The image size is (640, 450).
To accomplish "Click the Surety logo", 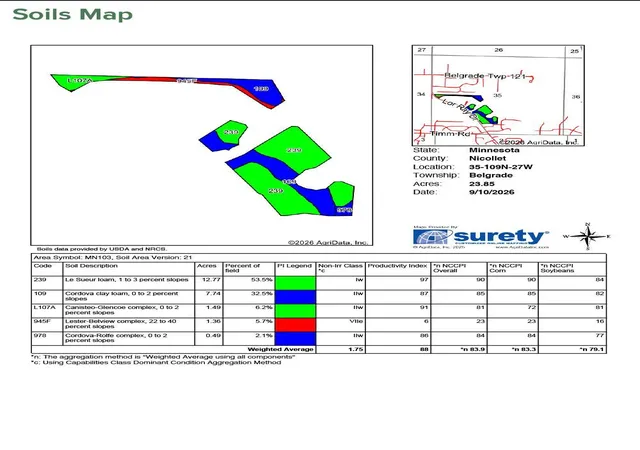I will (x=480, y=237).
